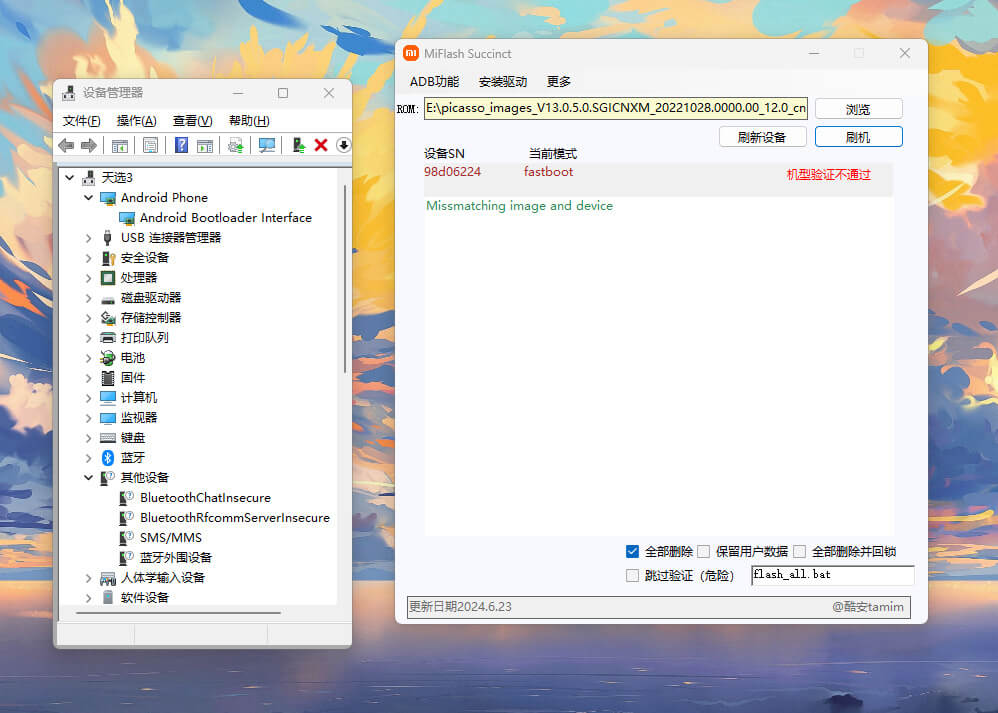Expand the 计算机 node
This screenshot has height=713, width=998.
pyautogui.click(x=88, y=398)
